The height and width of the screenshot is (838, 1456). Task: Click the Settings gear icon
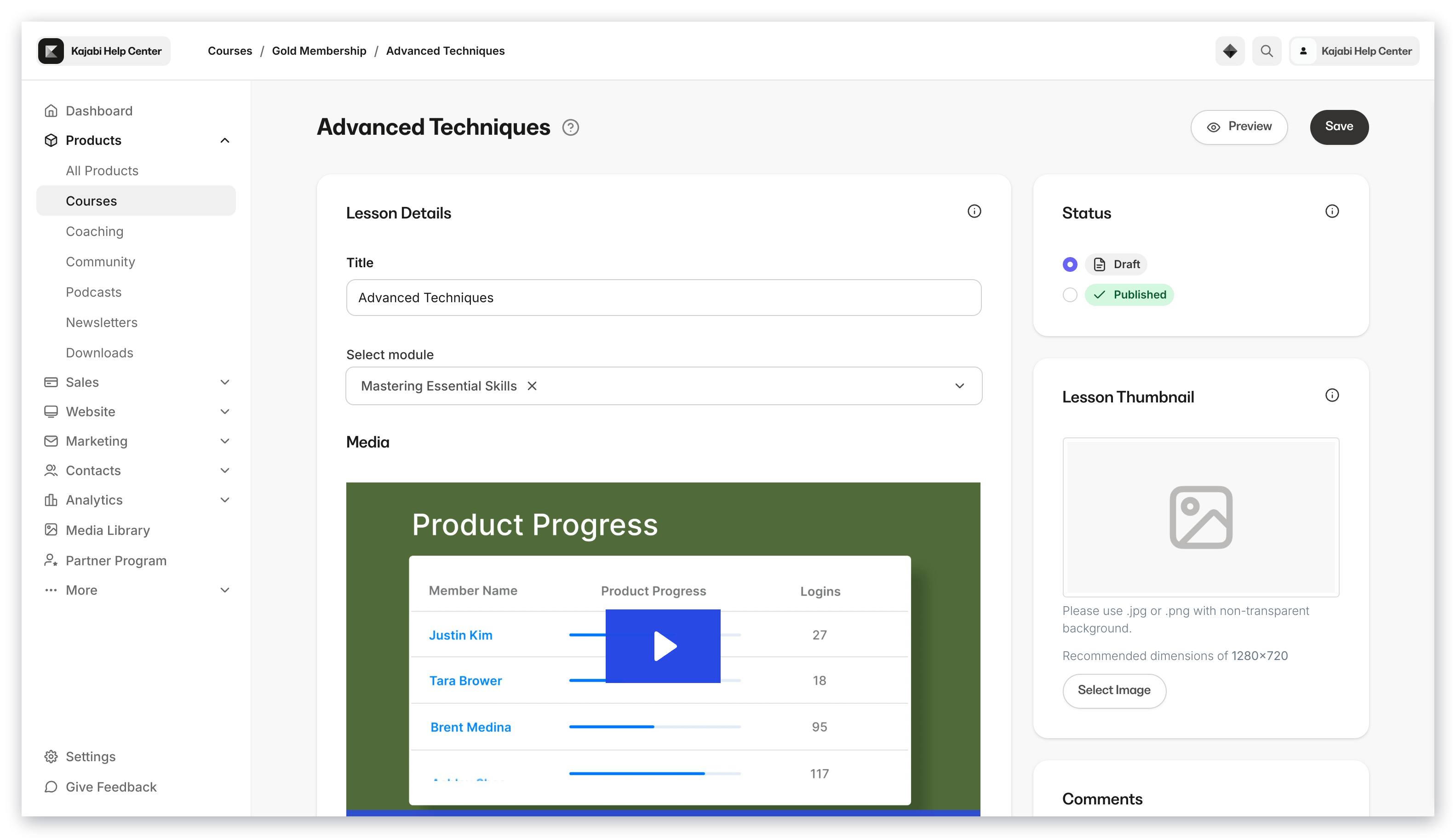coord(51,756)
